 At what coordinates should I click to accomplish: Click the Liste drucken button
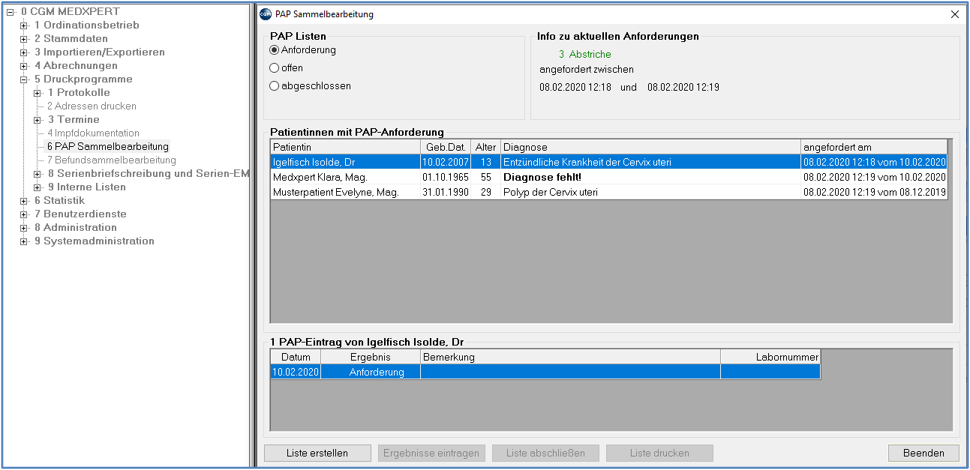tap(659, 453)
